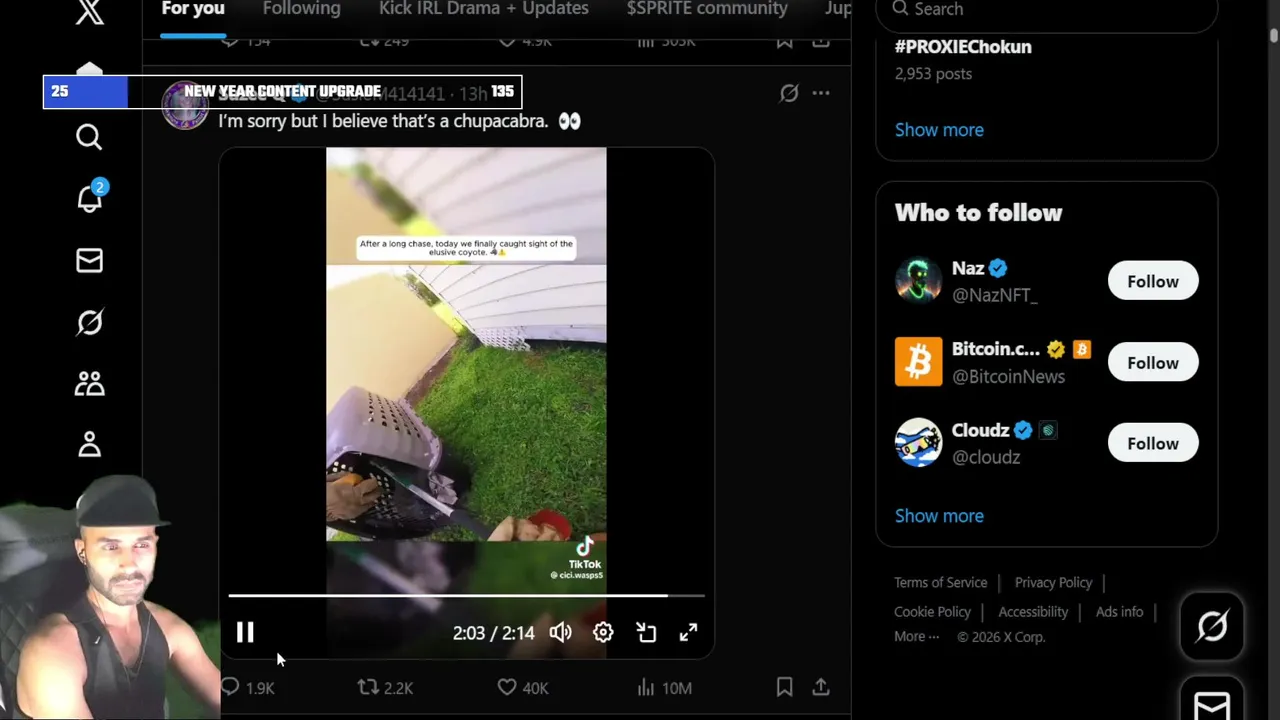Reply to chupacabra post with 1.9K comments
Screen dimensions: 1280x720
247,688
